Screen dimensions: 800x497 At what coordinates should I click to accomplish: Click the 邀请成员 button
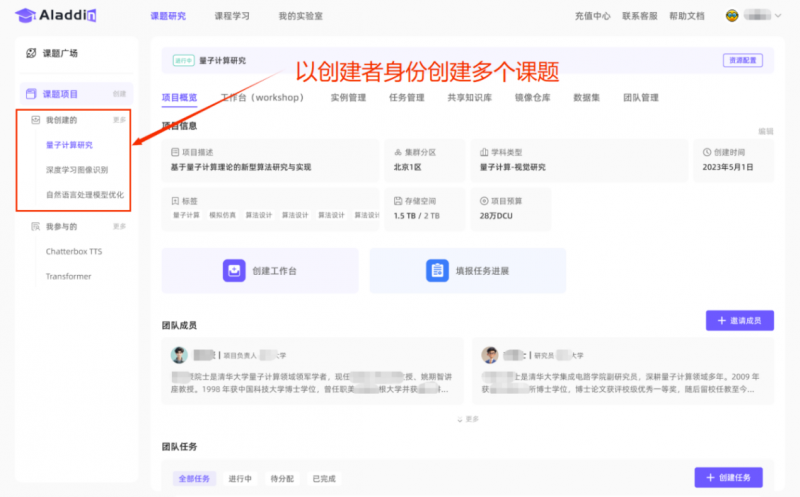tap(739, 320)
